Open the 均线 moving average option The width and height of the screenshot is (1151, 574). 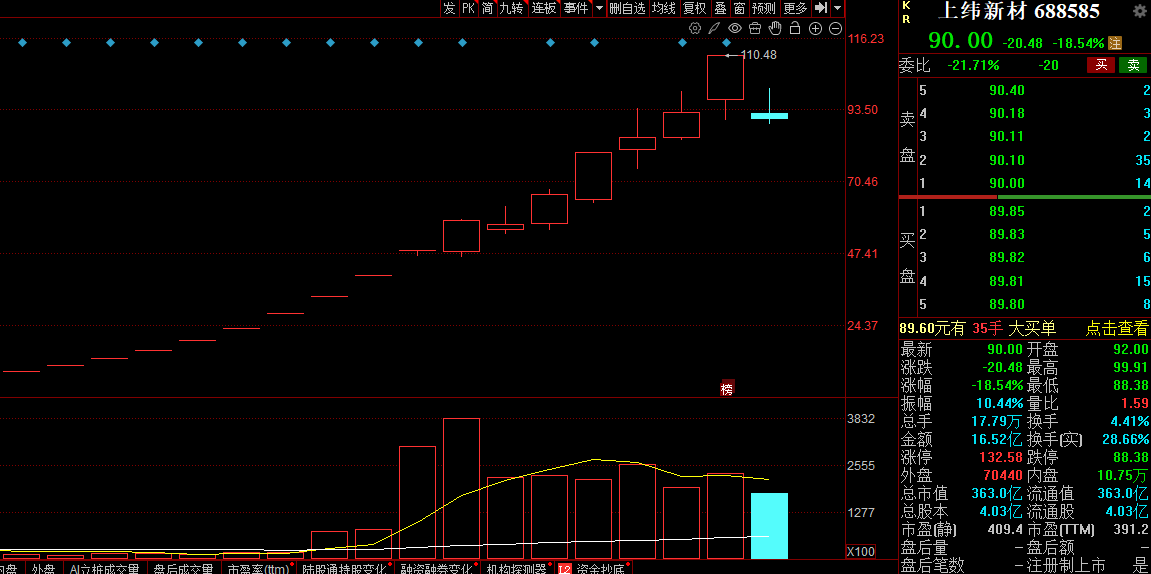coord(664,8)
